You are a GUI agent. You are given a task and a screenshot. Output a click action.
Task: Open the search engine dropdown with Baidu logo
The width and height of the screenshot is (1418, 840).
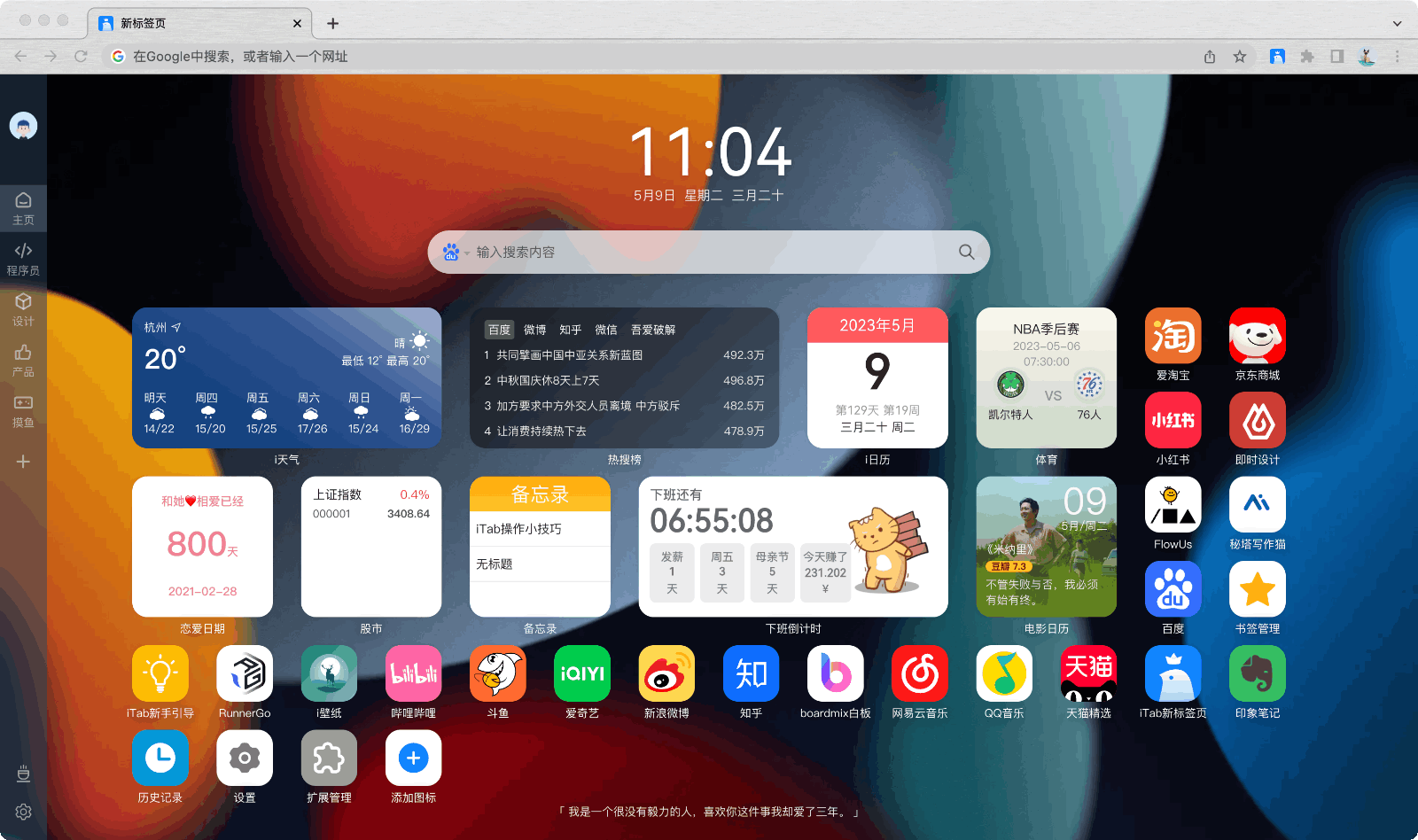pos(456,253)
